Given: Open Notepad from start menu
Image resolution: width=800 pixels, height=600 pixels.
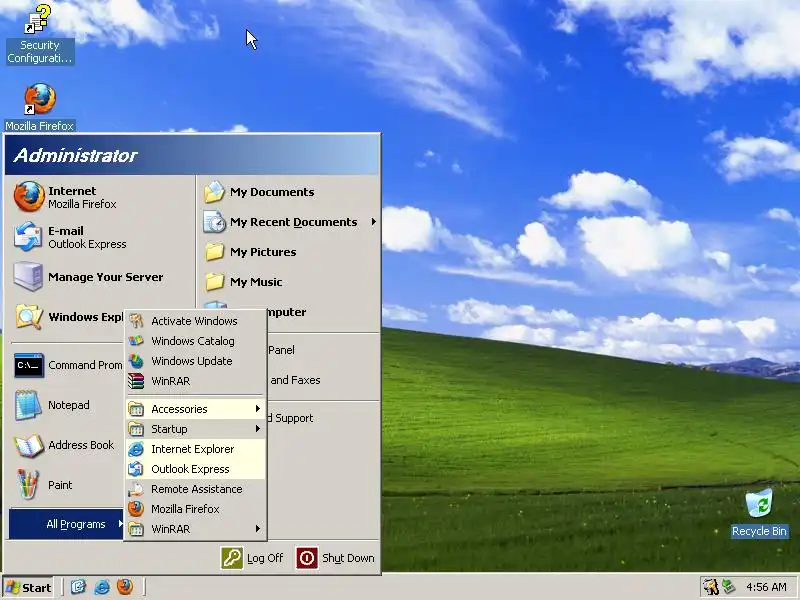Looking at the screenshot, I should 66,405.
